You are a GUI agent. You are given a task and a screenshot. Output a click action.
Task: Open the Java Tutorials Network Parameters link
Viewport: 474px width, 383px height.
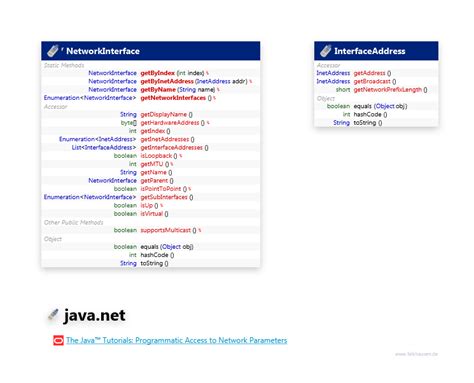pos(176,340)
